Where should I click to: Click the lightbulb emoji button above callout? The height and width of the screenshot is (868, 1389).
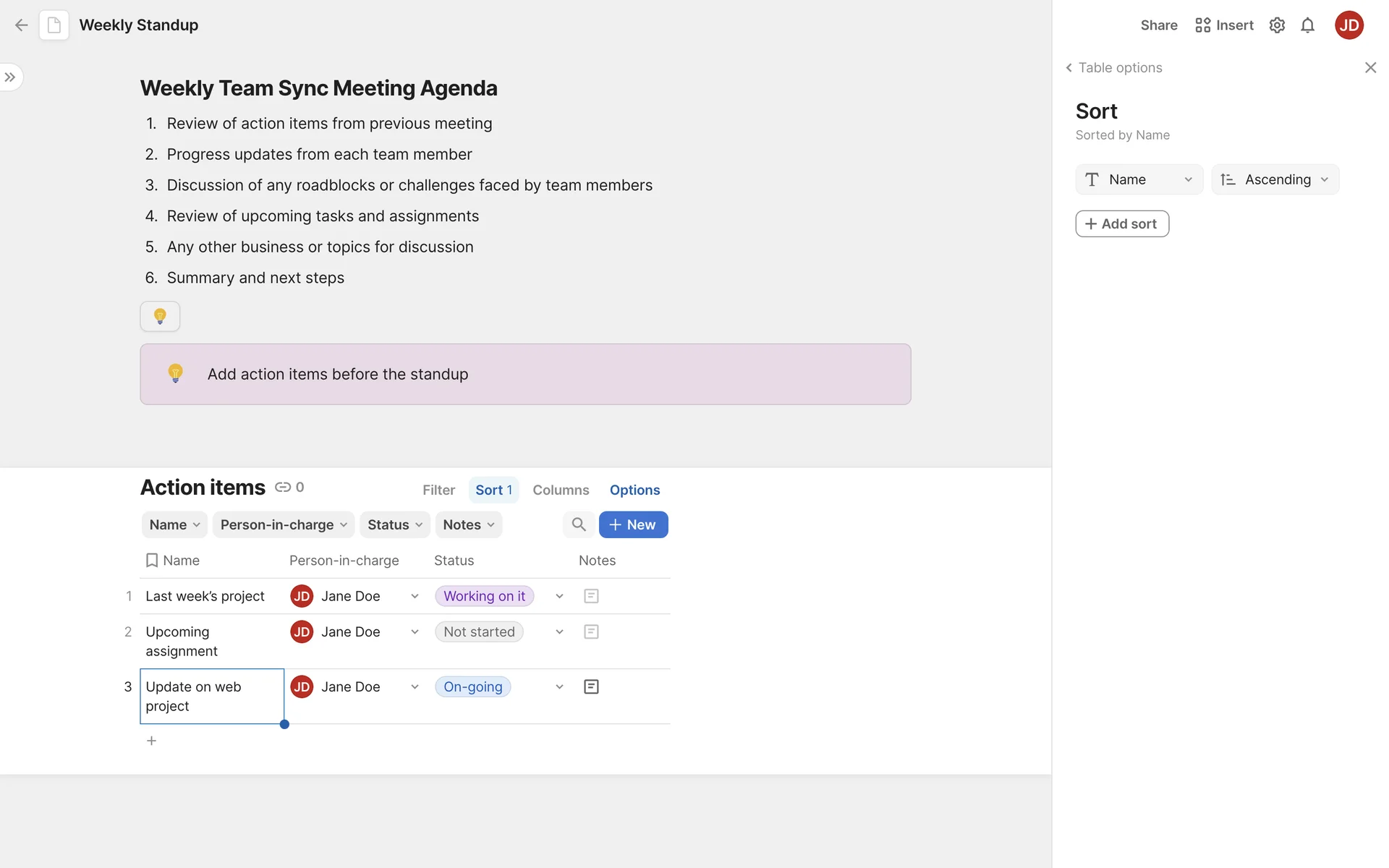tap(160, 316)
